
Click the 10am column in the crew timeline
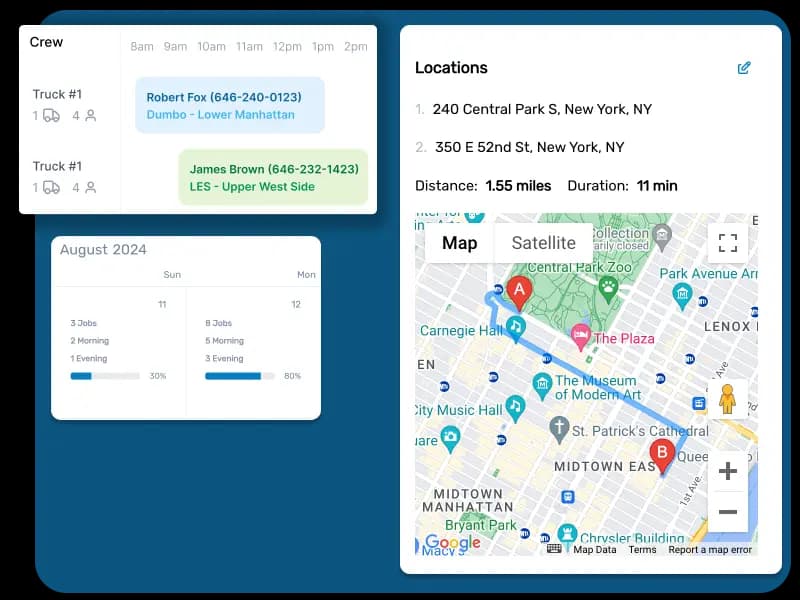pyautogui.click(x=212, y=46)
